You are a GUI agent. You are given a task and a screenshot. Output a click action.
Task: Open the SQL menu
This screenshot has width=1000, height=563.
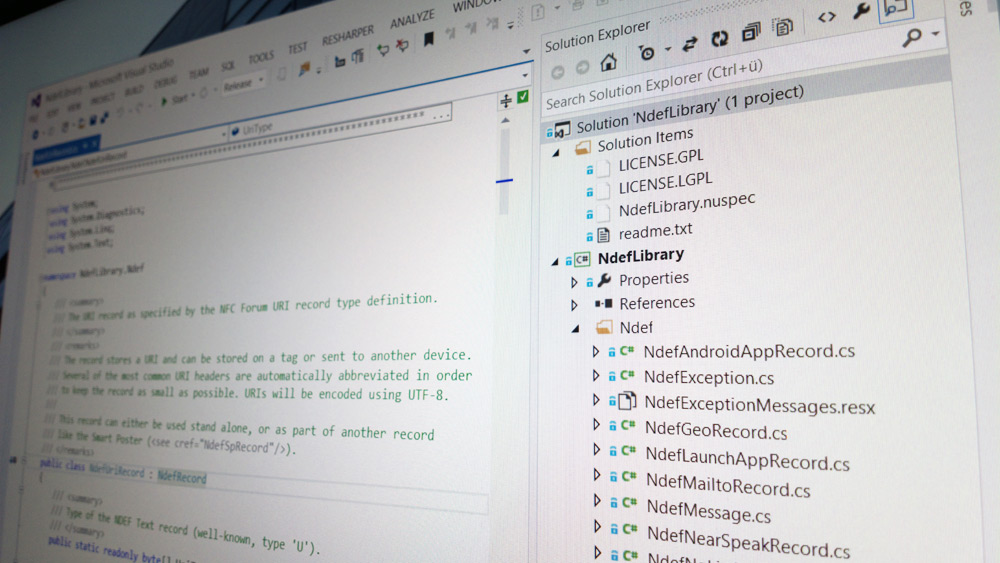click(x=228, y=66)
